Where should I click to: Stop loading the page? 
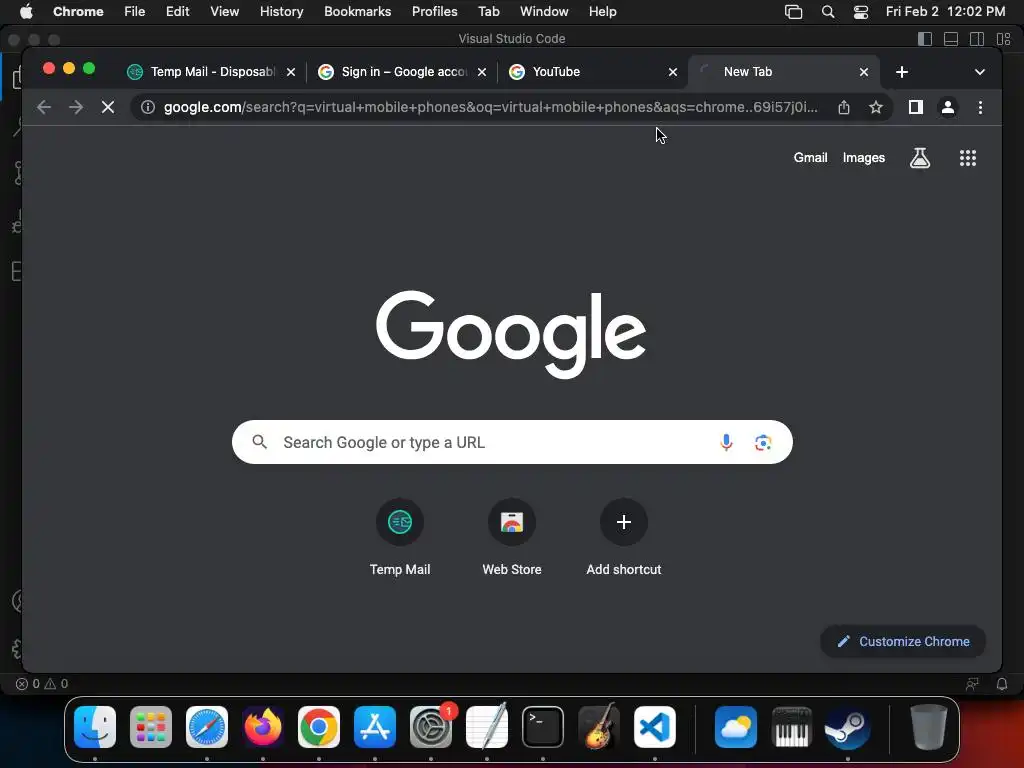click(108, 107)
